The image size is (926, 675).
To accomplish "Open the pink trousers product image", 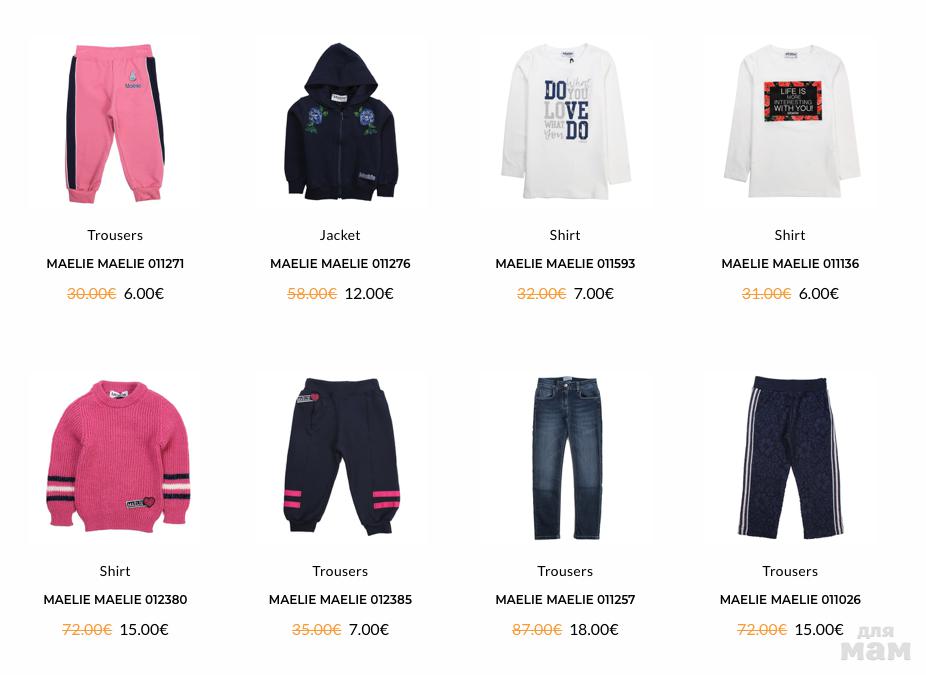I will tap(115, 122).
